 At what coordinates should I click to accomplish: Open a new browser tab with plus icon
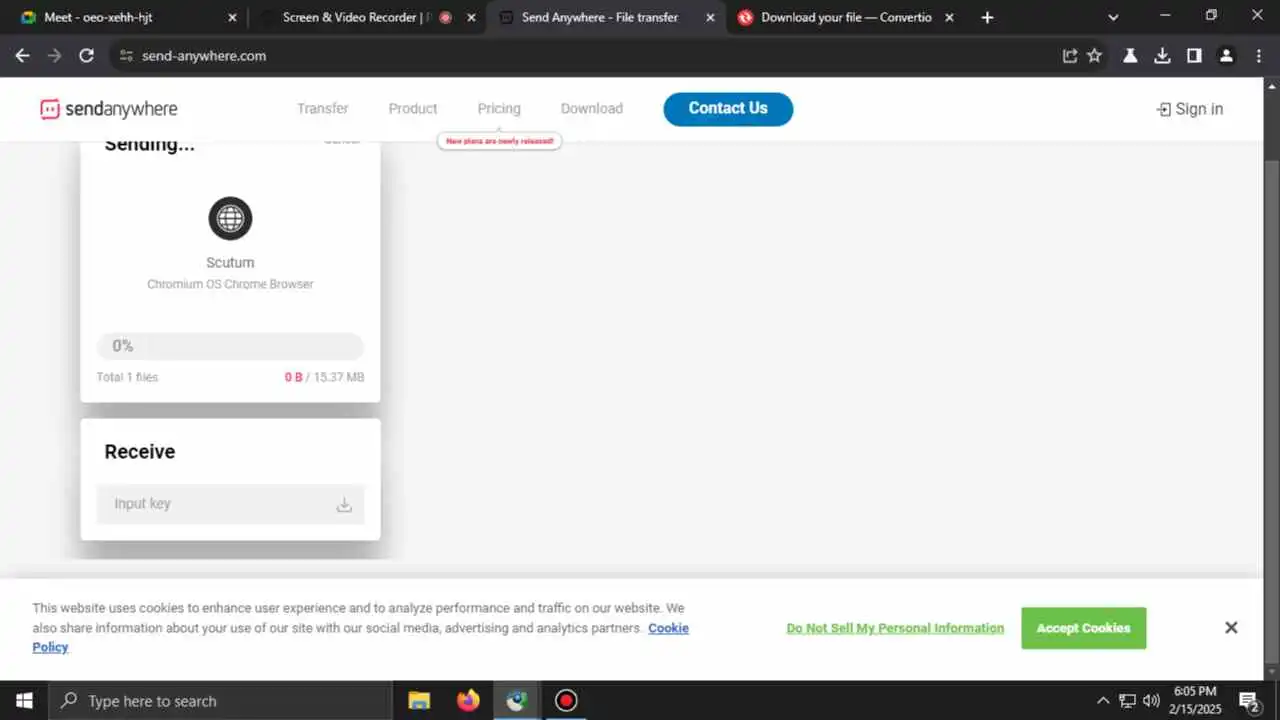[988, 17]
